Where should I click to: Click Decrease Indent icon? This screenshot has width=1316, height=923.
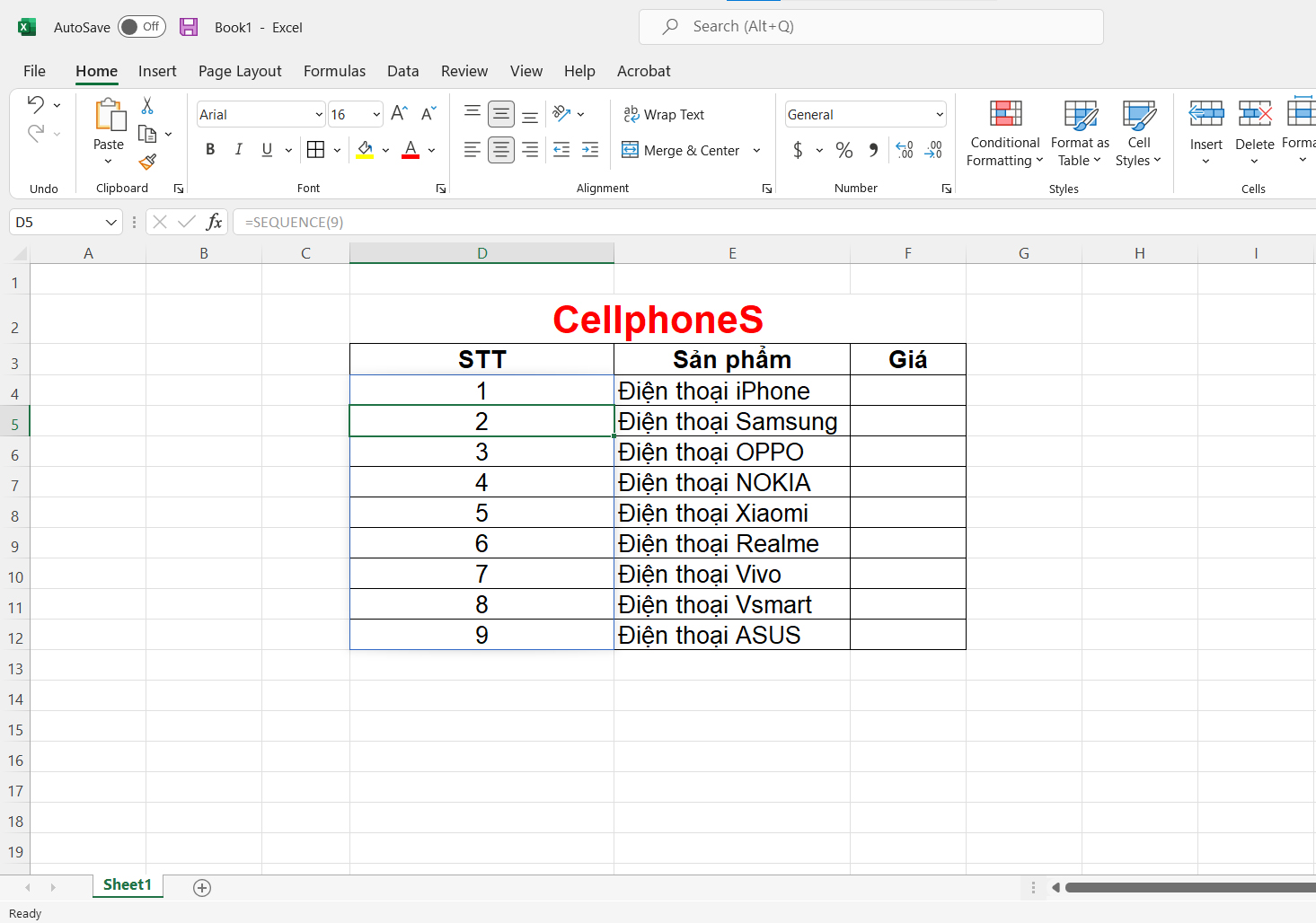[x=561, y=150]
